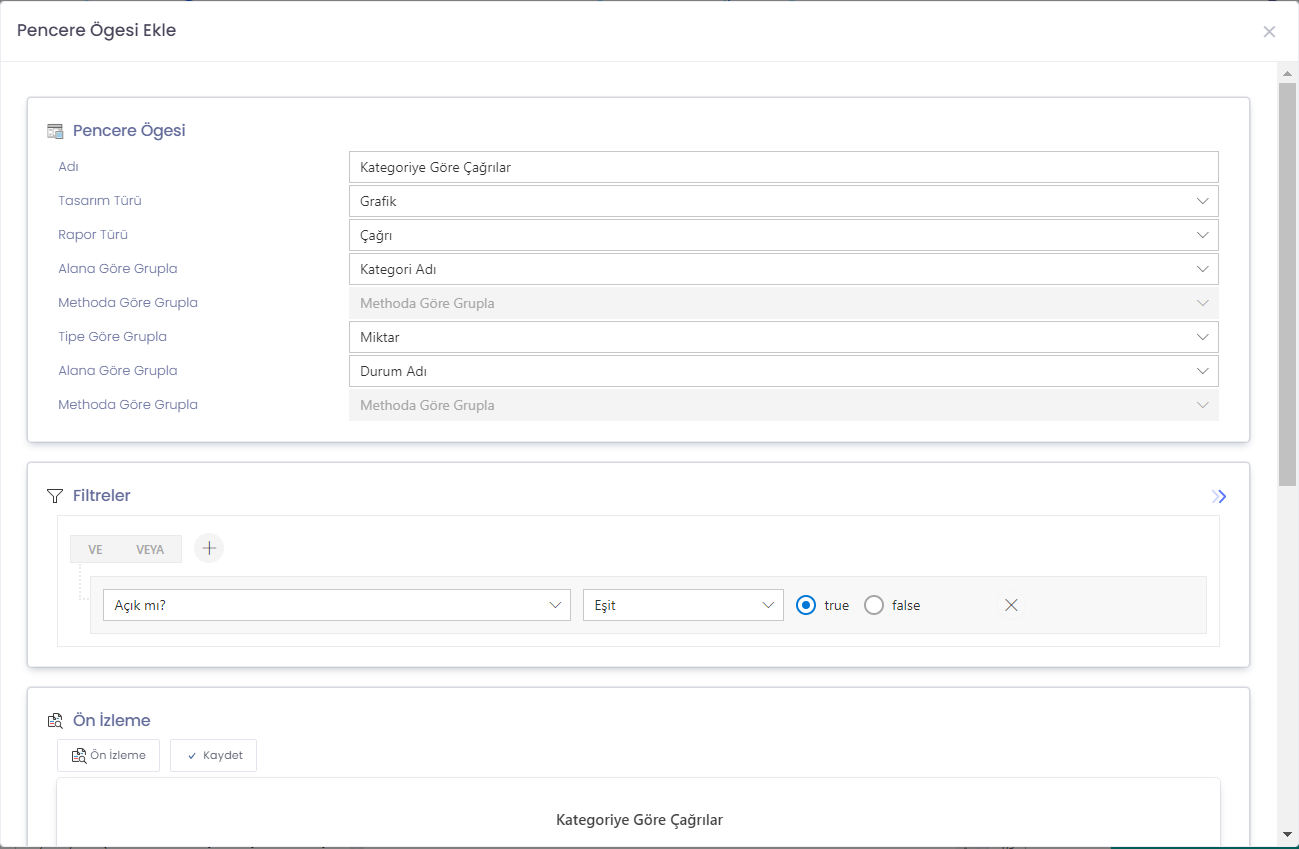Viewport: 1299px width, 849px height.
Task: Switch filter logic to VE
Action: point(95,549)
